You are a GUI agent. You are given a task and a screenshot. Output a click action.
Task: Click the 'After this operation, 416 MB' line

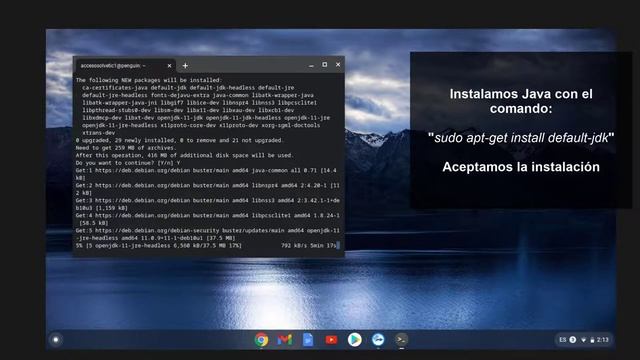(x=184, y=155)
